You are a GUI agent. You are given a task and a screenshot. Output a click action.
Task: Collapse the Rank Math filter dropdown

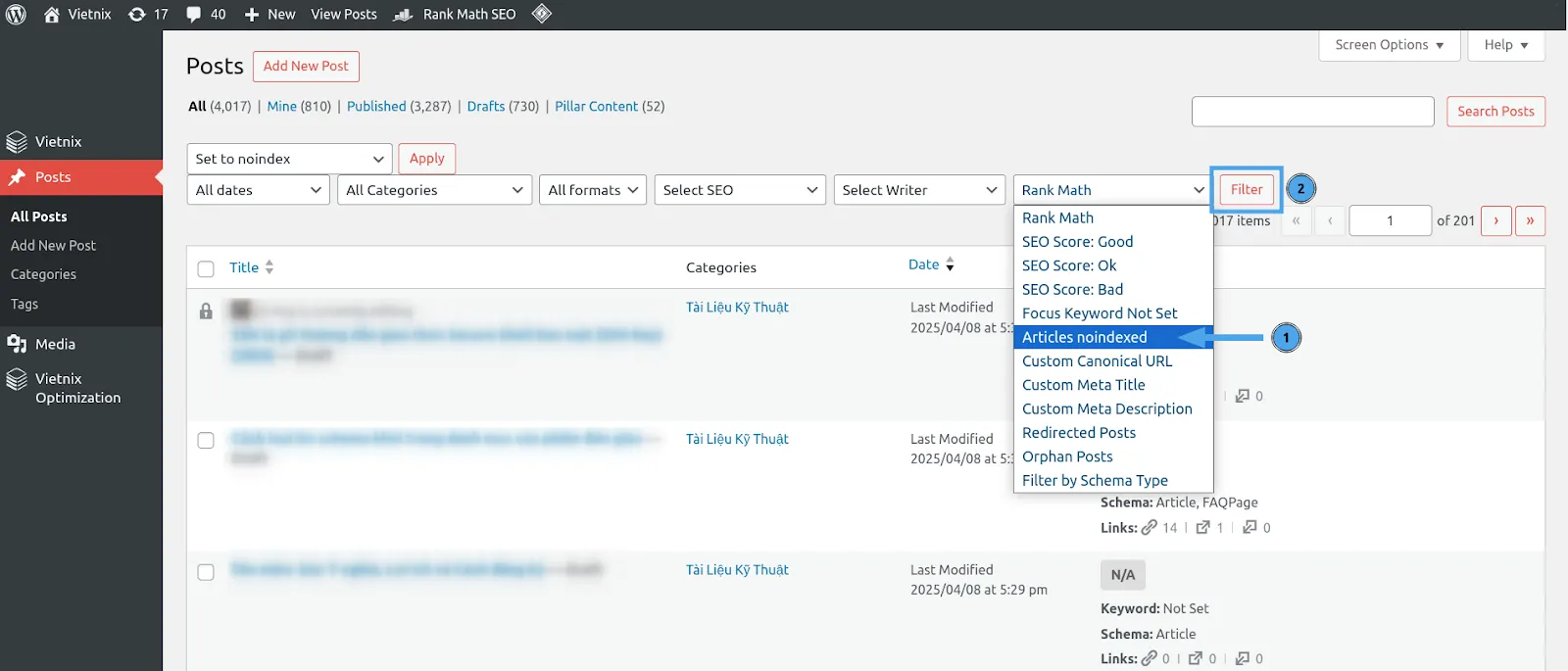[1112, 190]
